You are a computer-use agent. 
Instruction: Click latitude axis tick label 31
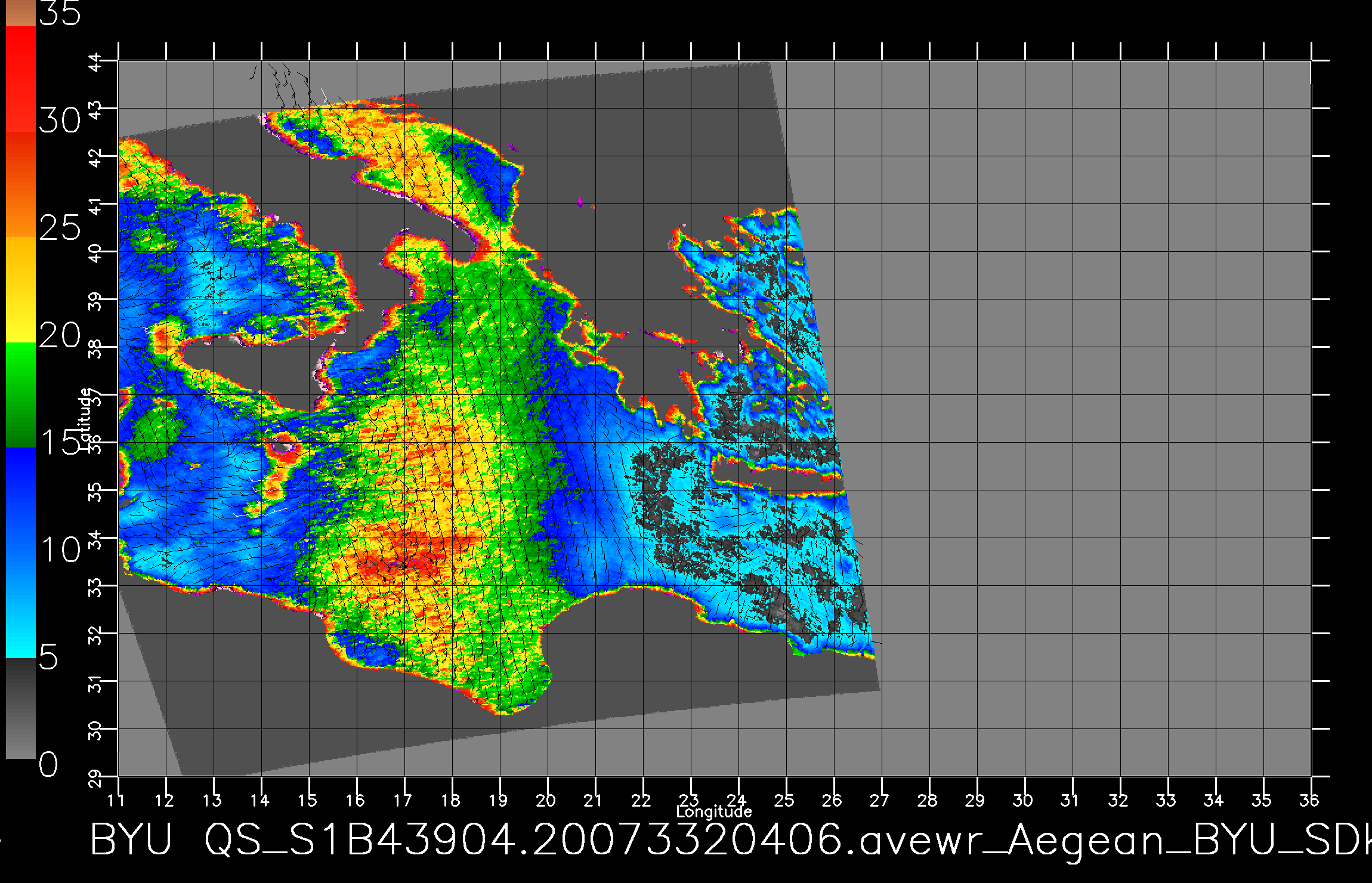point(96,682)
